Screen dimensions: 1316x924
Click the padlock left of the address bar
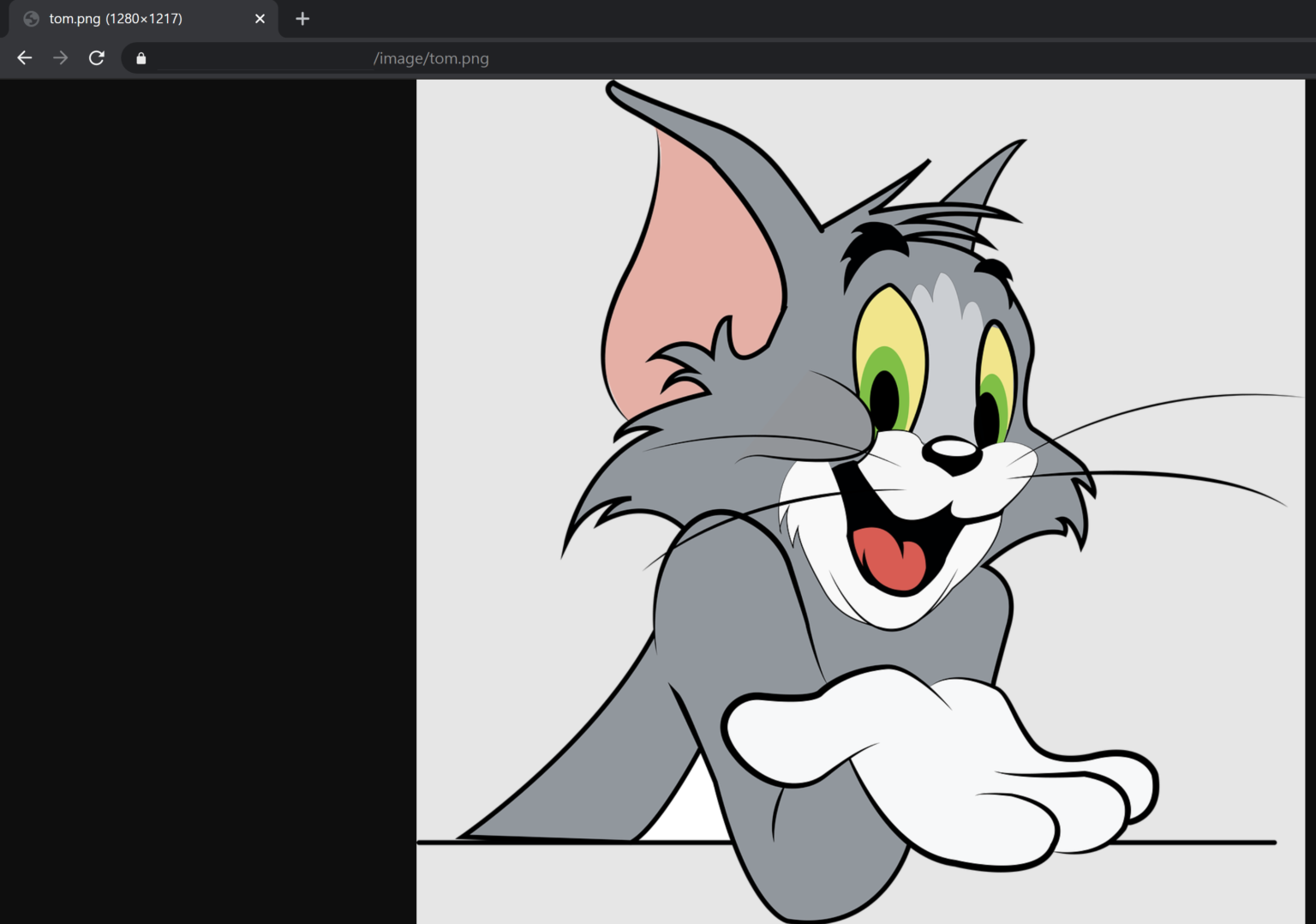coord(141,57)
